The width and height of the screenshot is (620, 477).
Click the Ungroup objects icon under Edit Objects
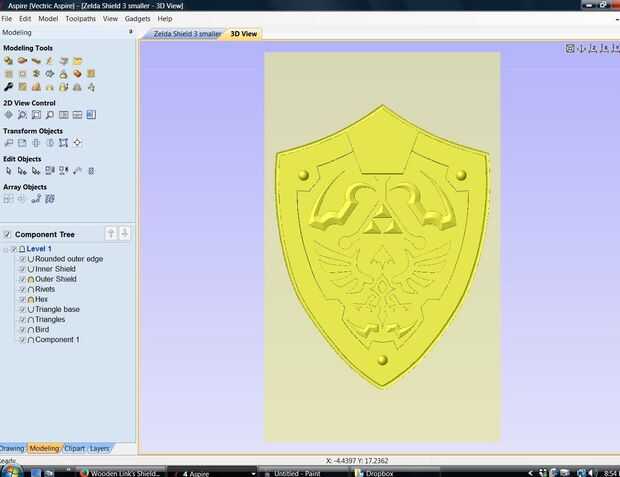[x=64, y=171]
